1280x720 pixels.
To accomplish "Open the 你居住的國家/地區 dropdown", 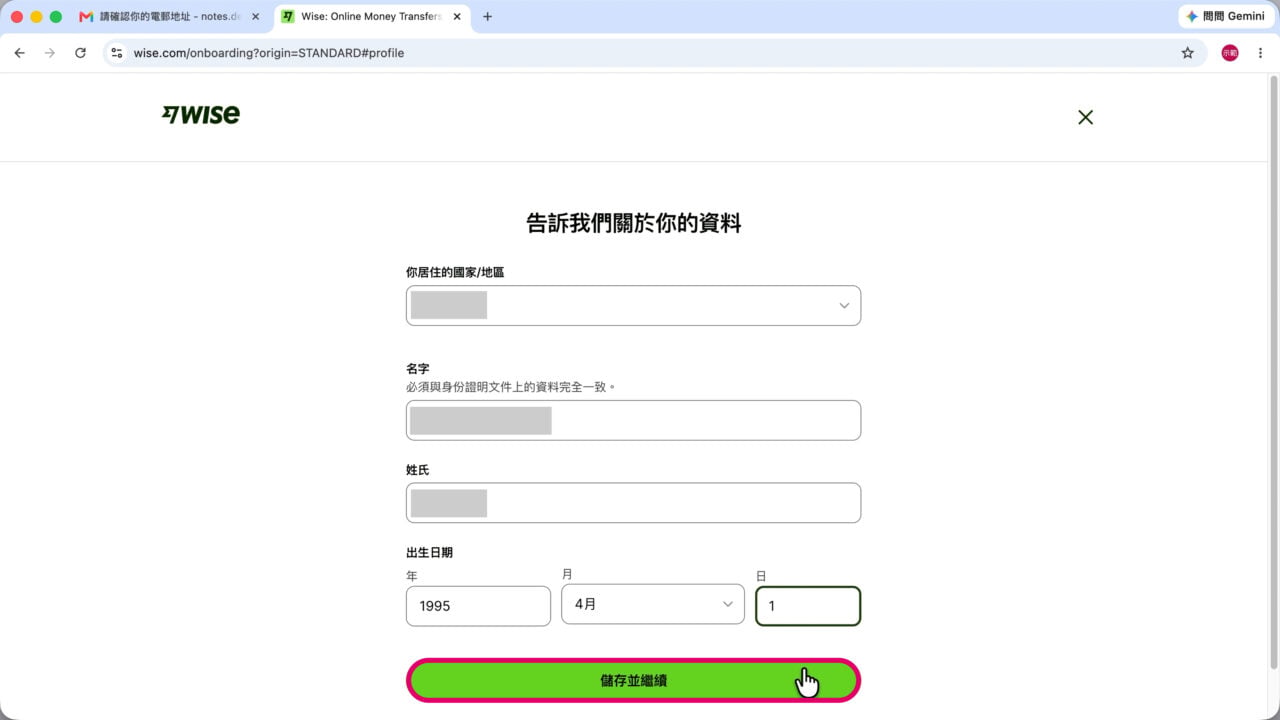I will 633,306.
